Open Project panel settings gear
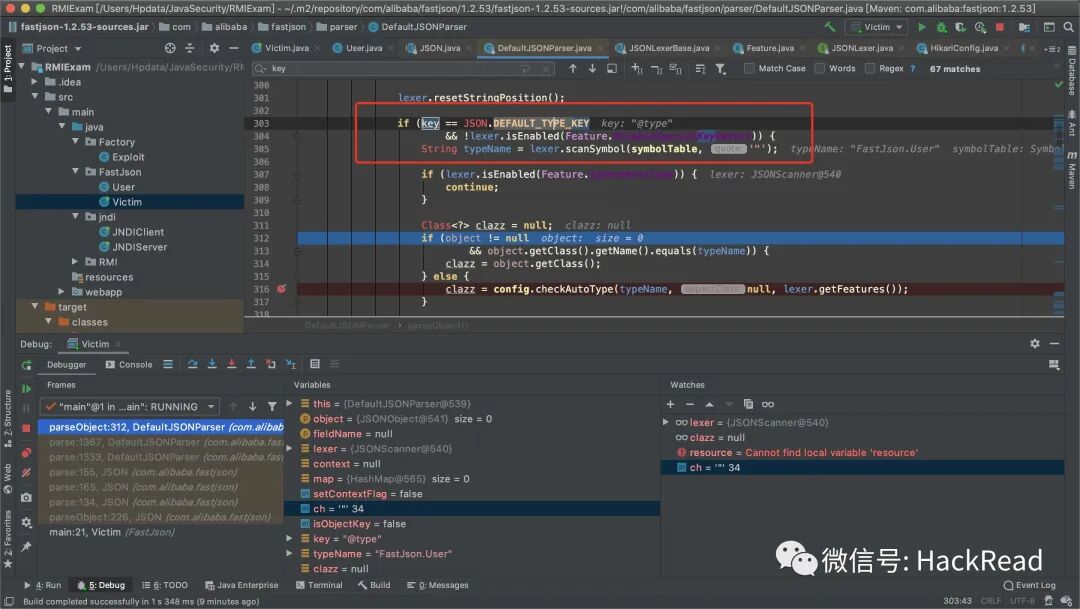Viewport: 1080px width, 609px height. point(214,48)
